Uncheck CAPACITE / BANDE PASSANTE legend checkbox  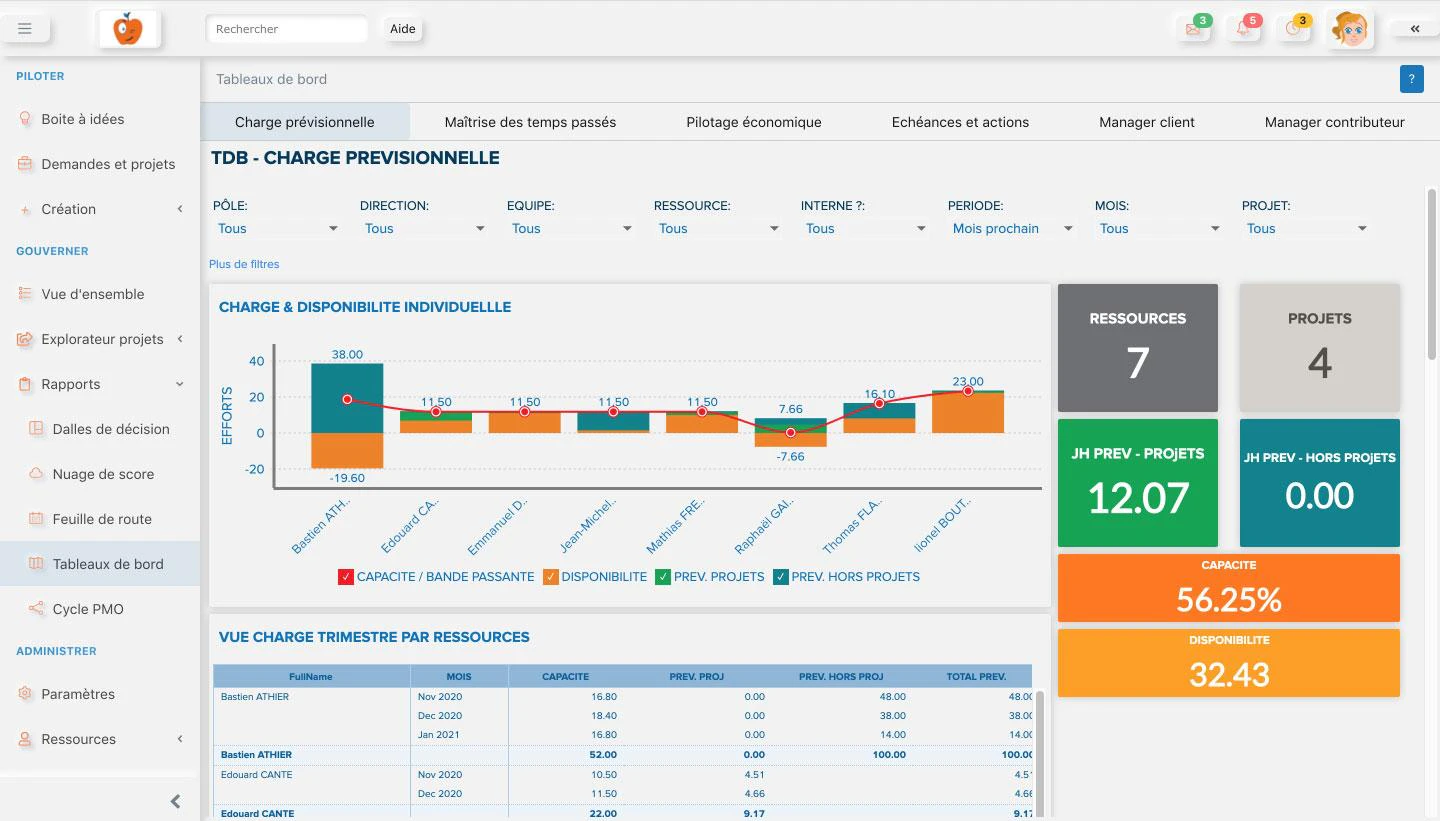tap(346, 577)
